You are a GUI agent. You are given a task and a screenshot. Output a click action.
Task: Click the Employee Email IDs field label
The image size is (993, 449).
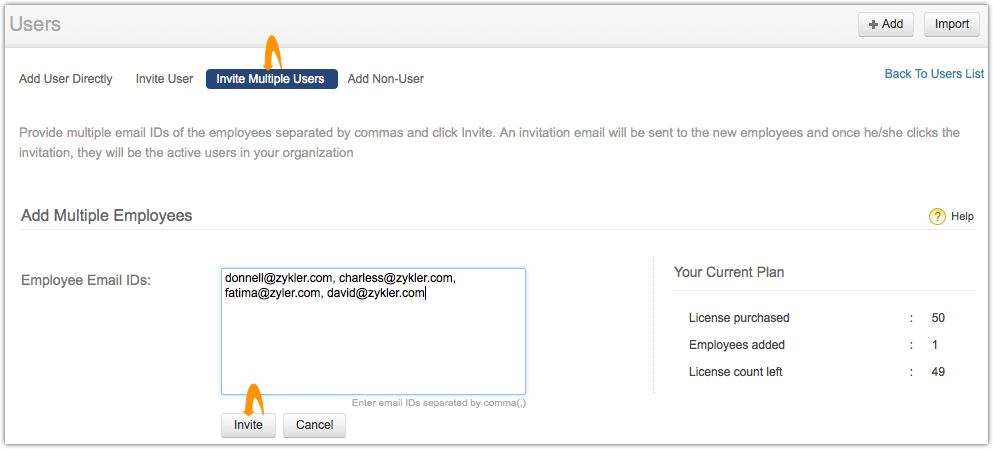coord(86,280)
